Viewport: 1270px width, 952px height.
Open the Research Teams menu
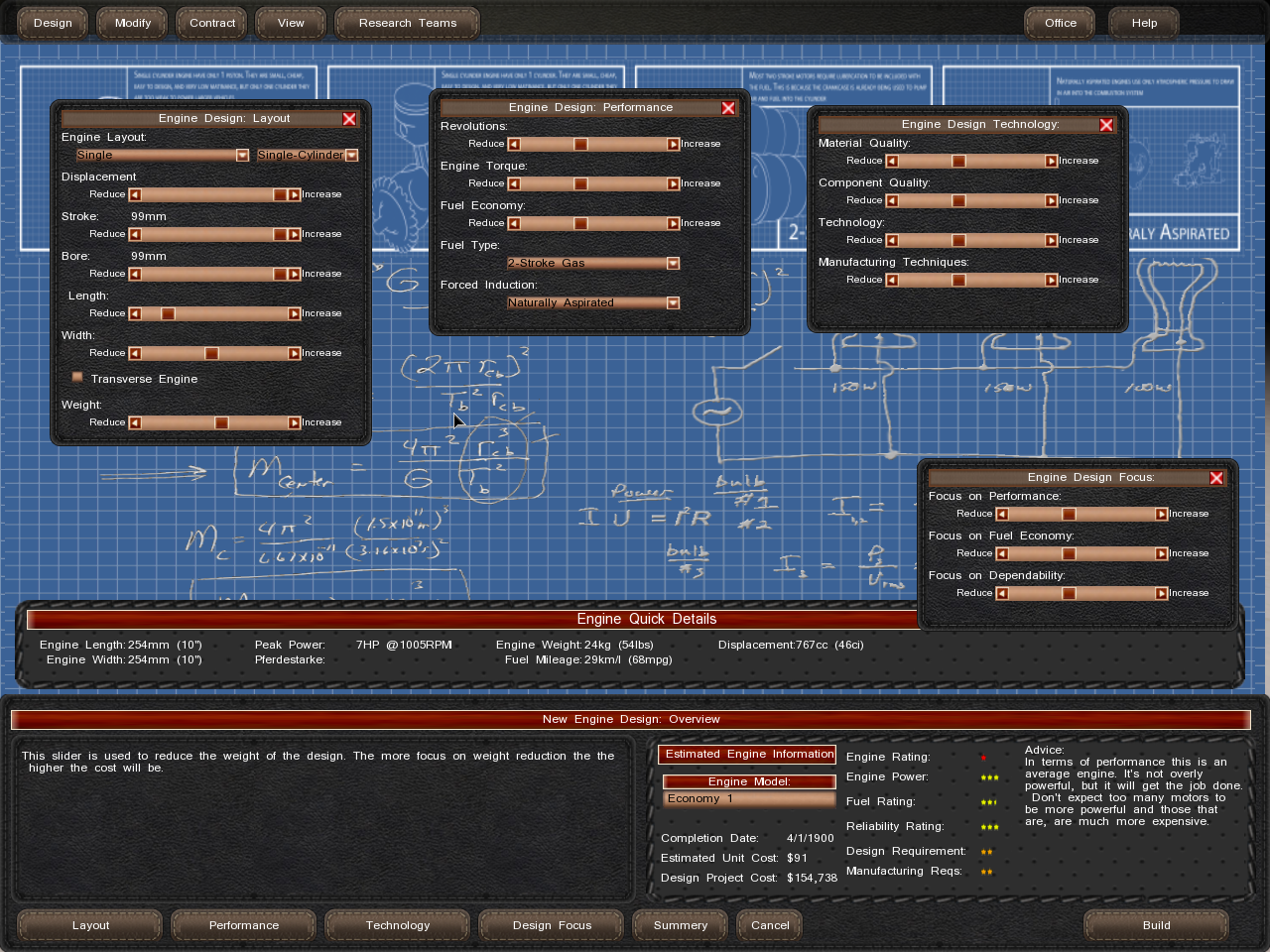click(407, 23)
